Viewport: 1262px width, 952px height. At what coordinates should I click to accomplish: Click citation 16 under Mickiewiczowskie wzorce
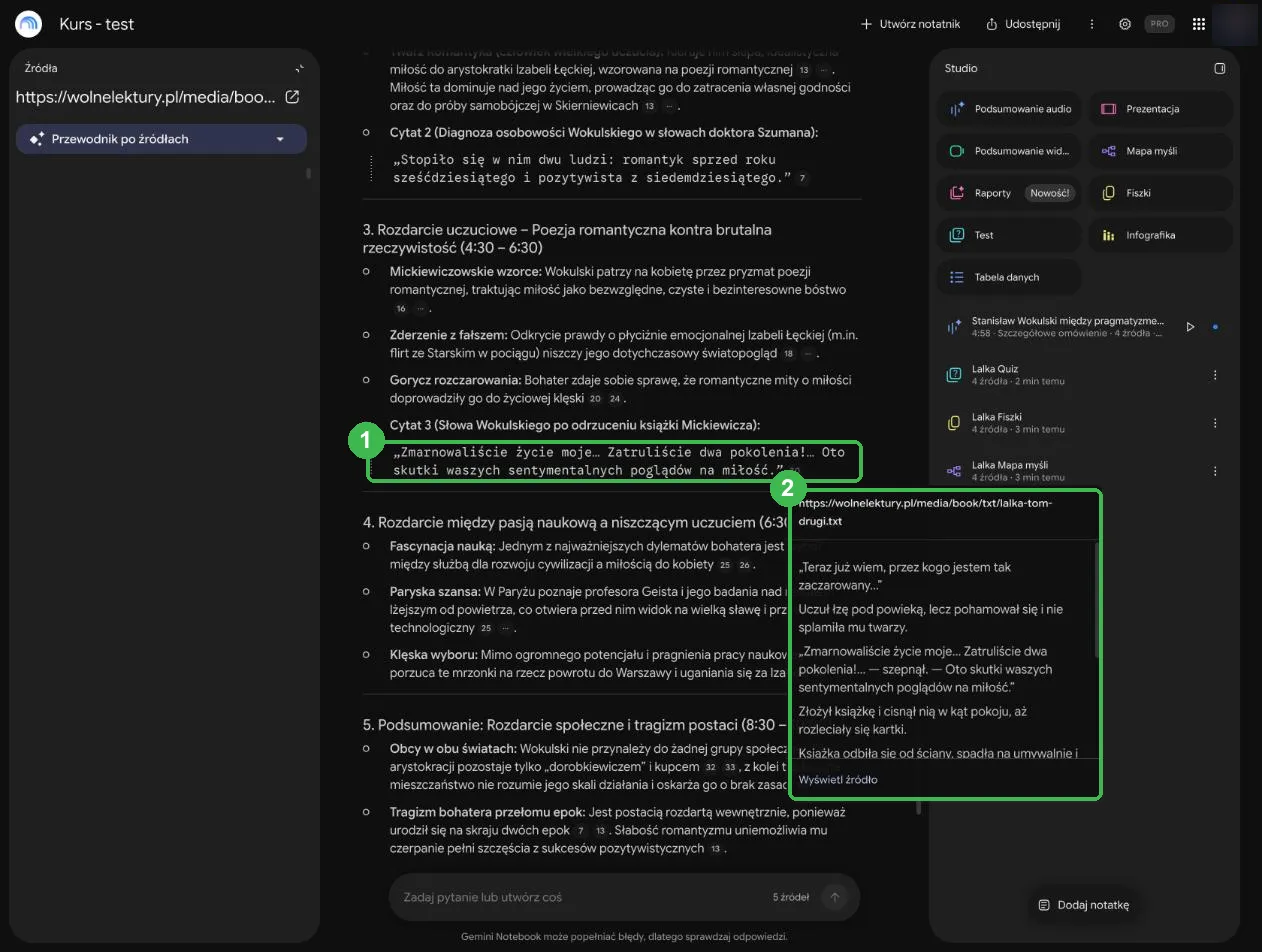tap(401, 309)
